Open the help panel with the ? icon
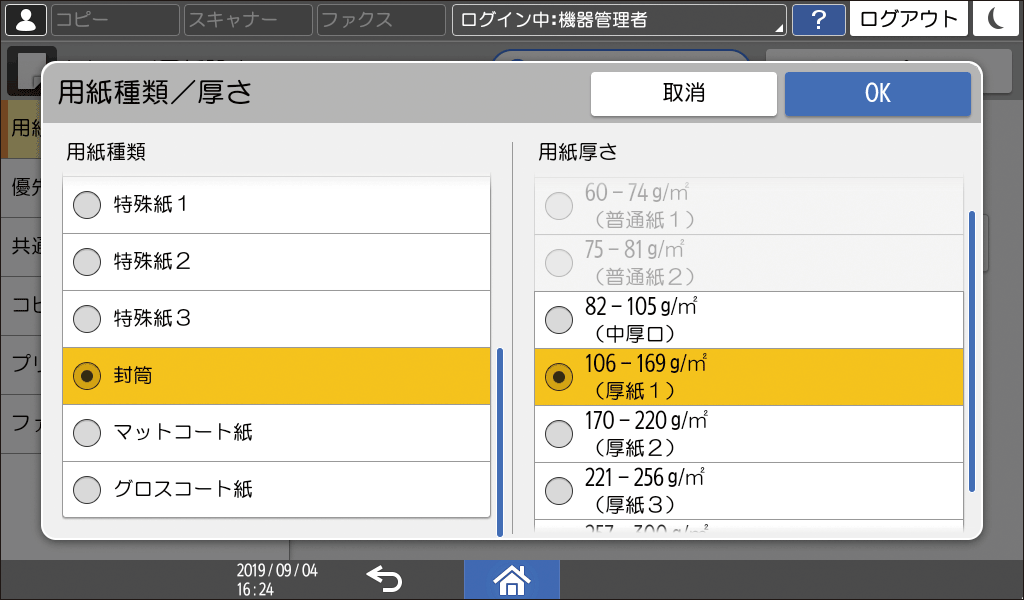 pyautogui.click(x=819, y=19)
